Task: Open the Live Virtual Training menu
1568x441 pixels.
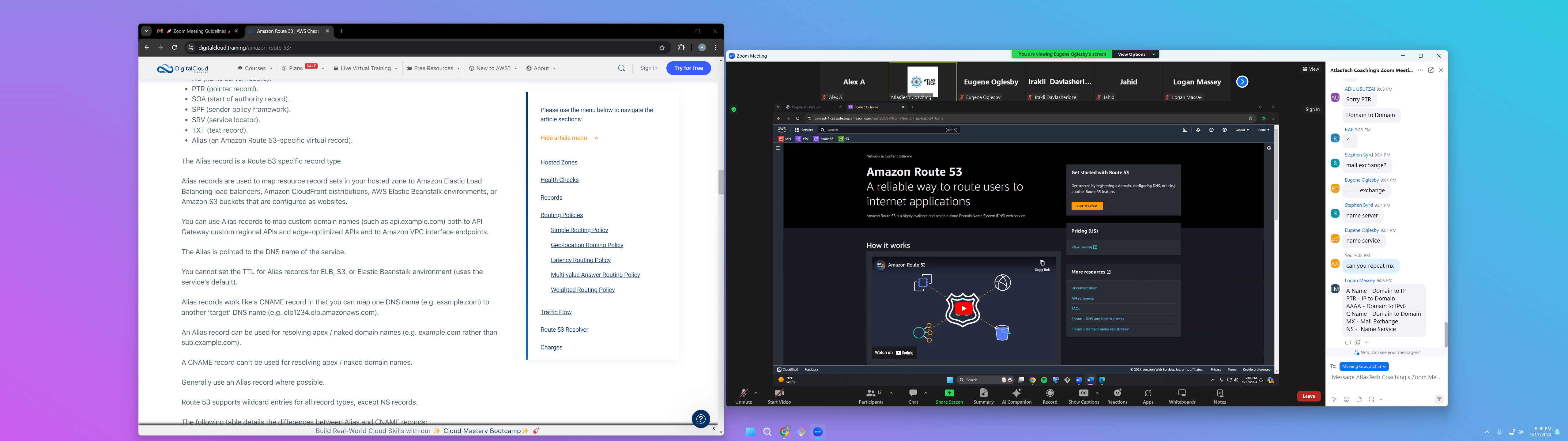Action: [365, 68]
